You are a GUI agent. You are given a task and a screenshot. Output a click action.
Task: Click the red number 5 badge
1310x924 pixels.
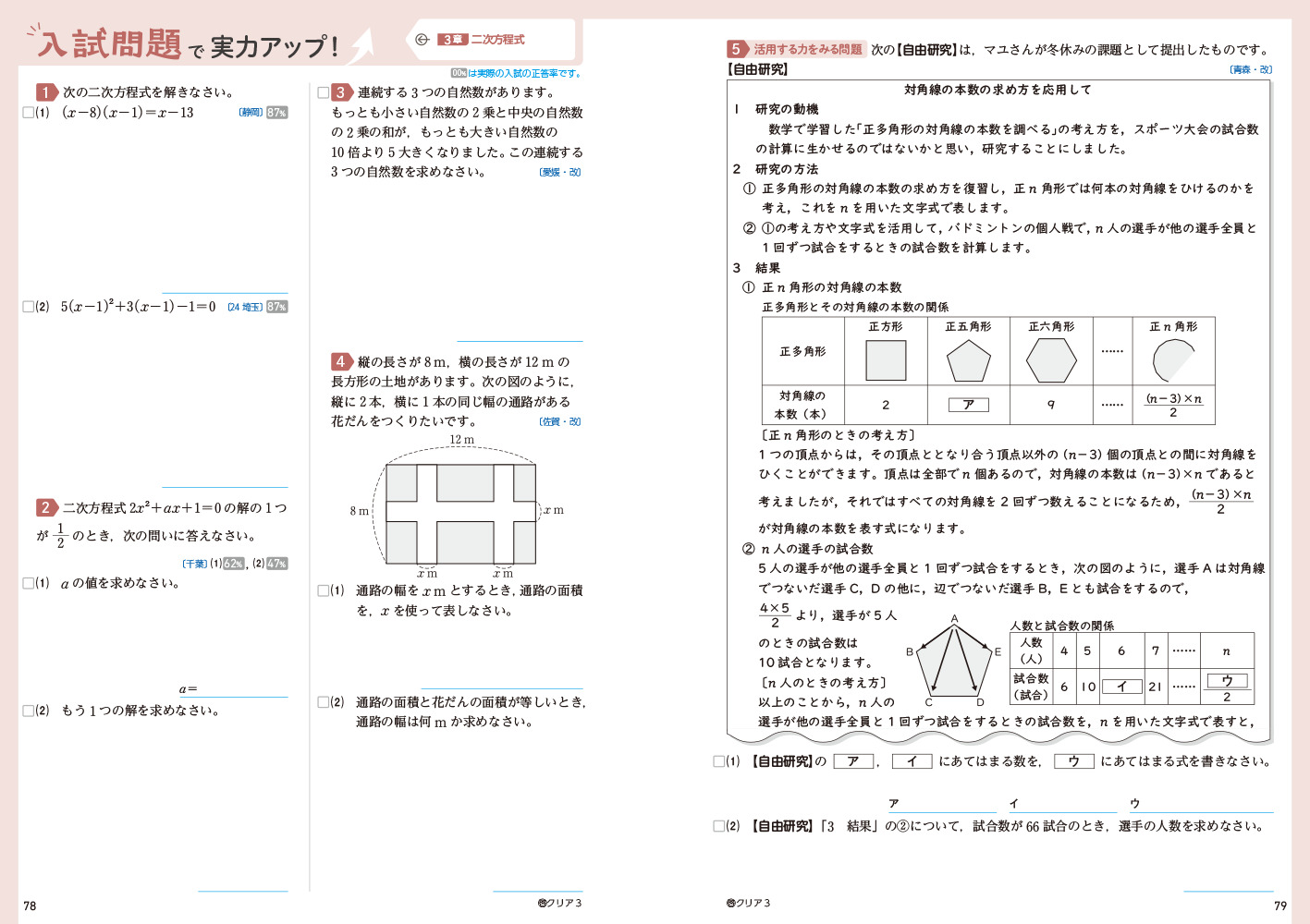click(737, 49)
